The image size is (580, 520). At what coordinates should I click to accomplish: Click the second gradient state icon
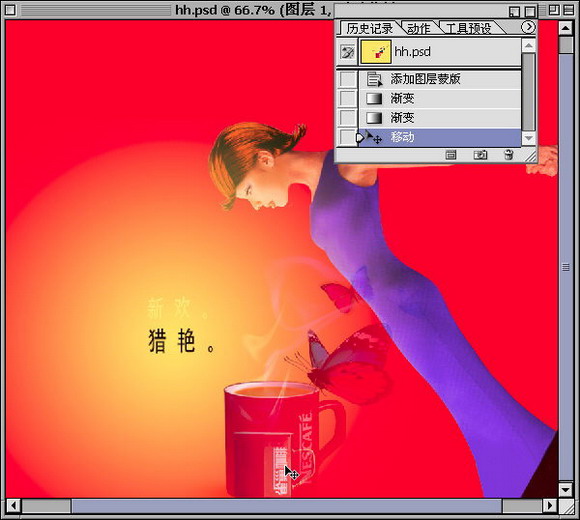[374, 118]
